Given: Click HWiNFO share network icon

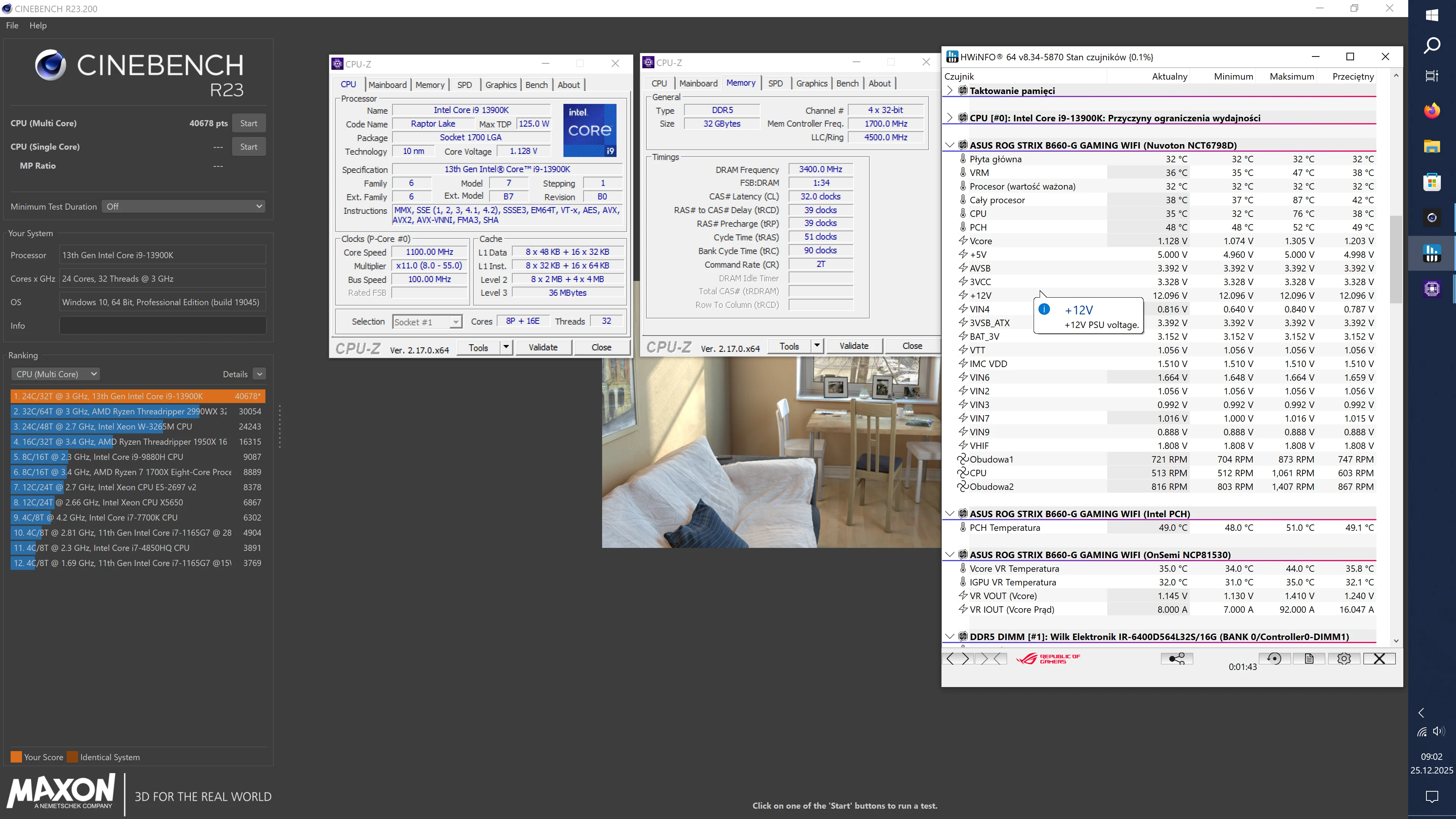Looking at the screenshot, I should 1177,659.
